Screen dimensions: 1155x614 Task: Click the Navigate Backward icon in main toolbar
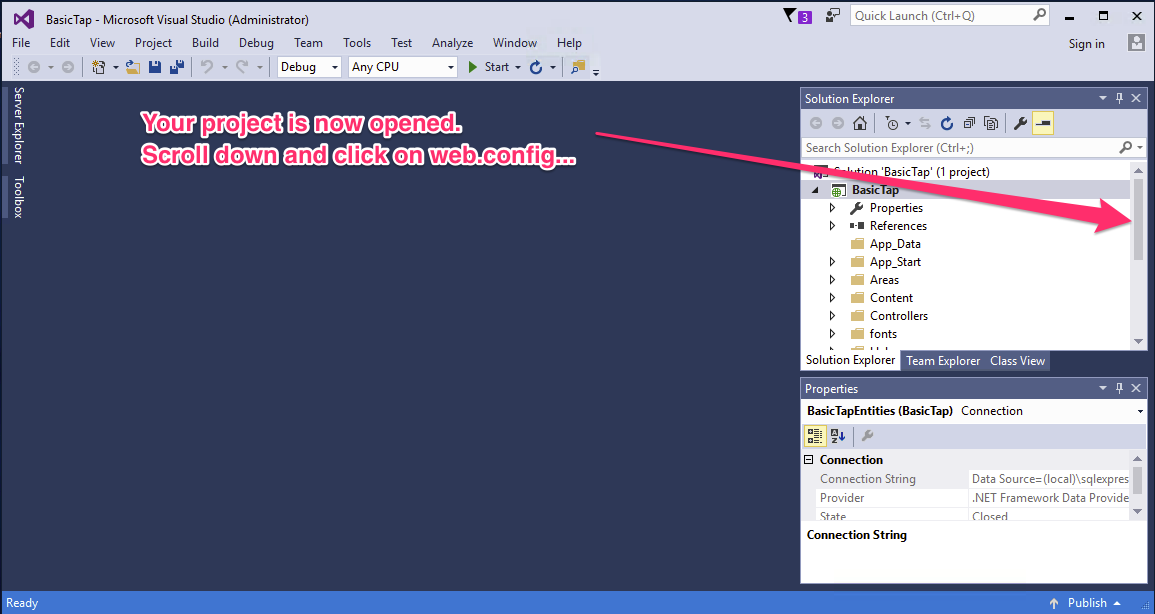(x=34, y=67)
